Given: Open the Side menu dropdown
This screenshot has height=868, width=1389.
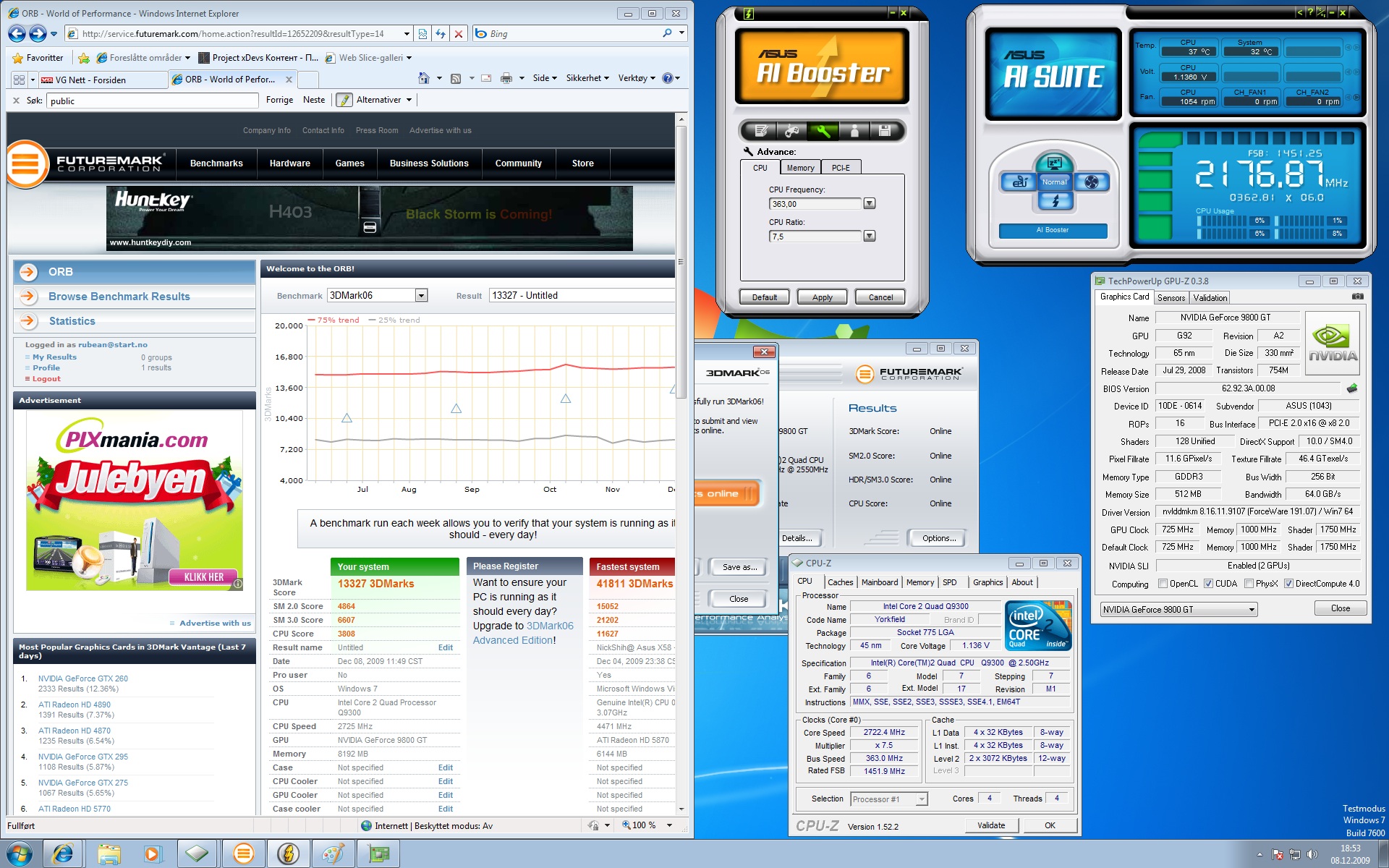Looking at the screenshot, I should click(x=545, y=78).
